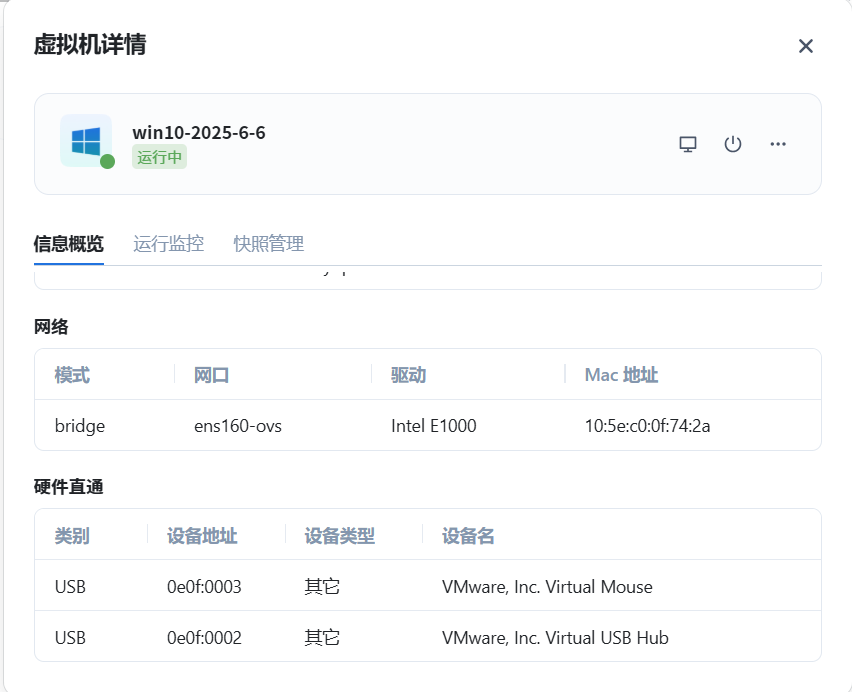This screenshot has width=852, height=692.
Task: Click the Windows logo VM icon
Action: [x=86, y=140]
